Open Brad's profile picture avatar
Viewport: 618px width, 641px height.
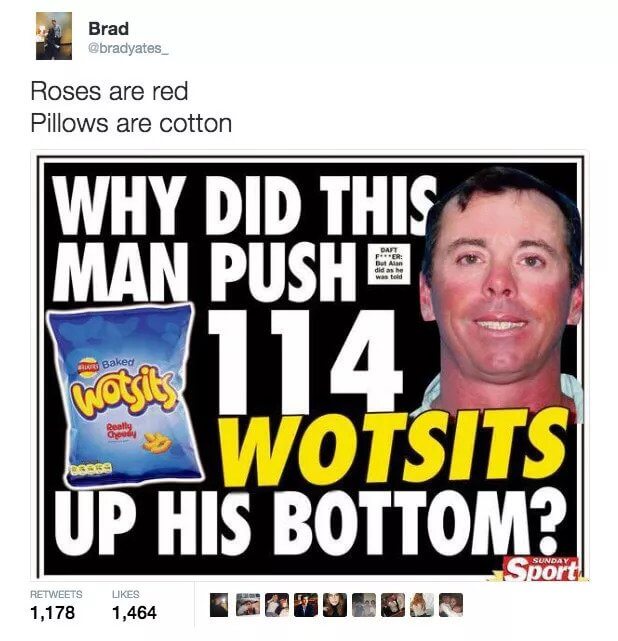(54, 36)
